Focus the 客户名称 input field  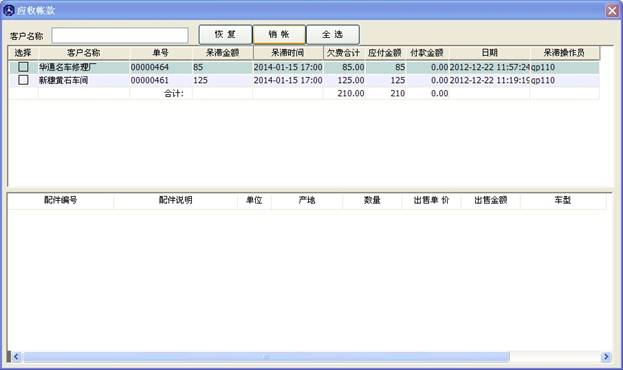[x=120, y=36]
